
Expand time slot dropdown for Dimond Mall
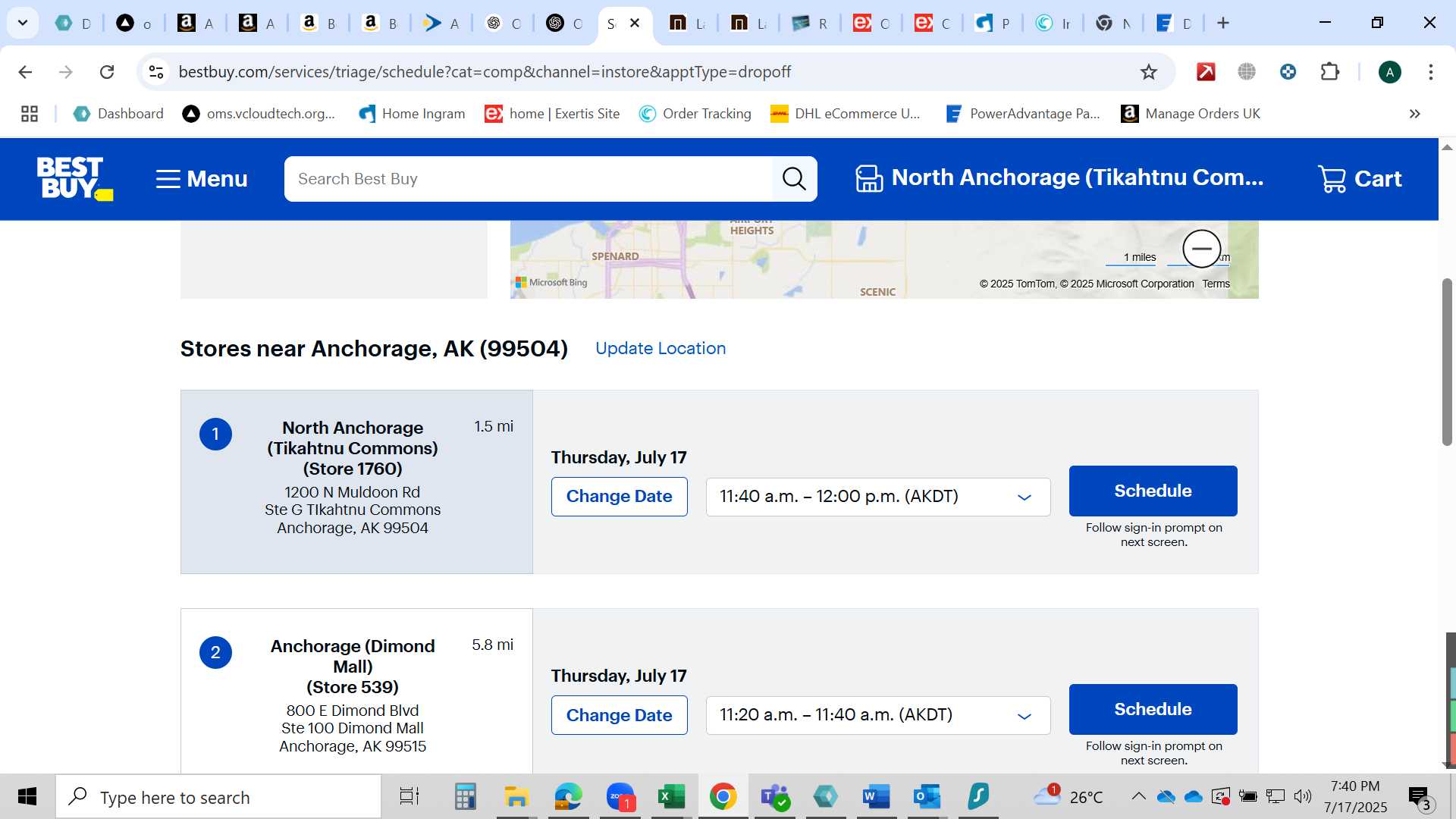pyautogui.click(x=878, y=715)
